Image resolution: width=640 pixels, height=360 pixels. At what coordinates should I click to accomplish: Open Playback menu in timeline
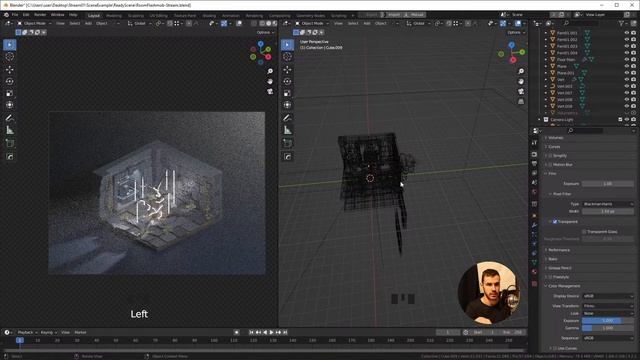tap(27, 332)
